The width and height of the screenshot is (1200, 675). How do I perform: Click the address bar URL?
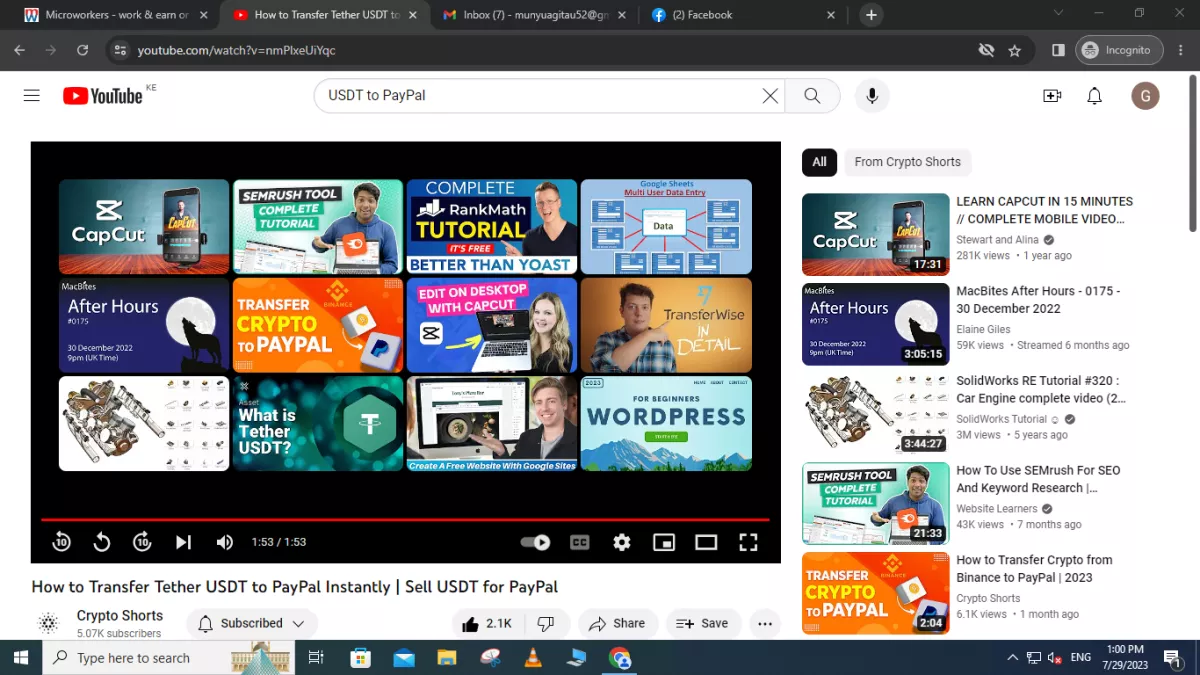pos(236,50)
